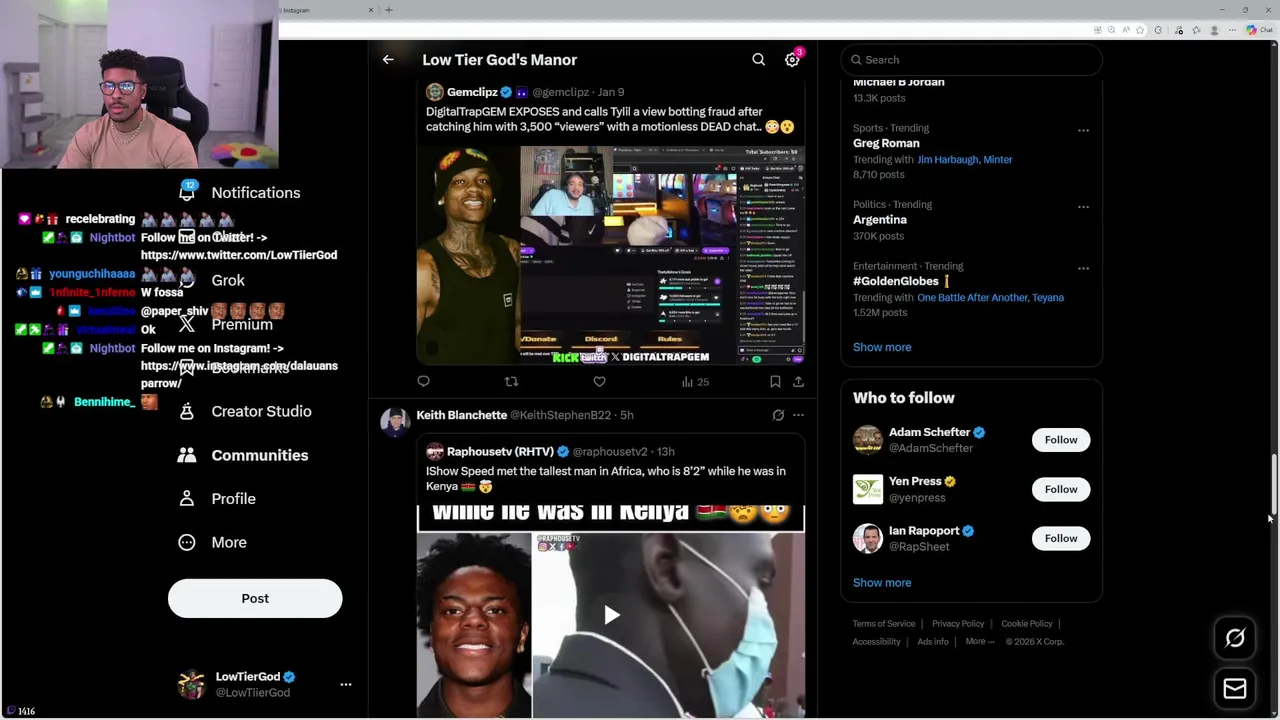Go back using the arrow beside Low Tier God's Manor
Image resolution: width=1280 pixels, height=720 pixels.
[388, 60]
